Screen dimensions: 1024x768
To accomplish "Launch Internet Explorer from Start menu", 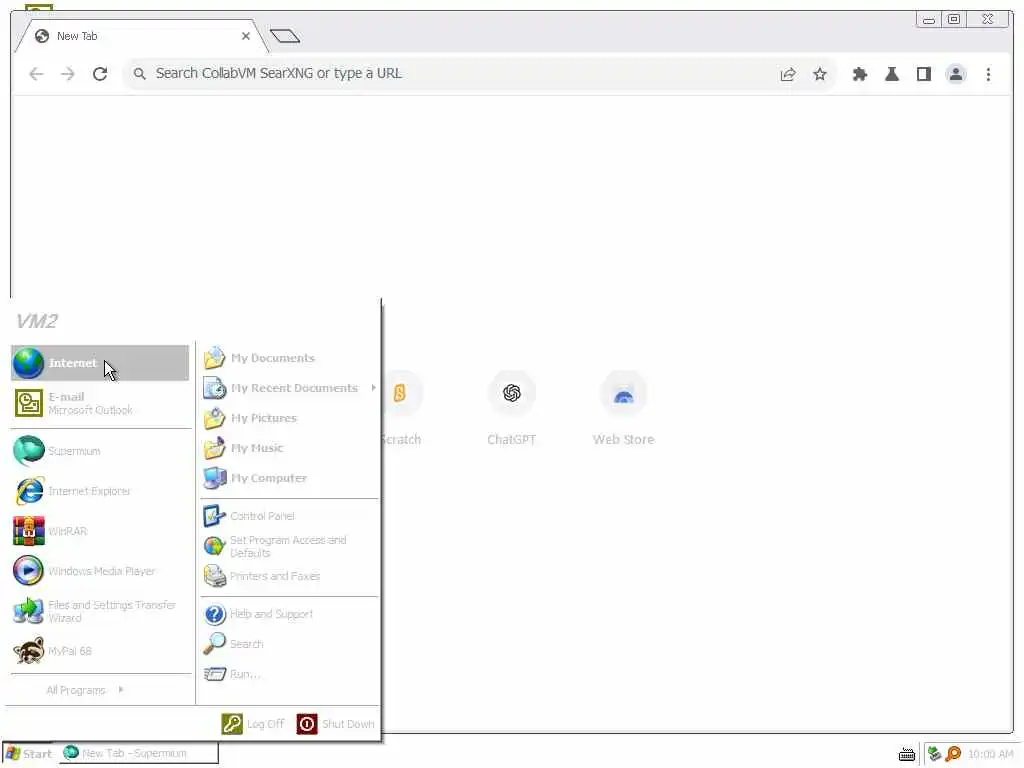I will click(100, 491).
